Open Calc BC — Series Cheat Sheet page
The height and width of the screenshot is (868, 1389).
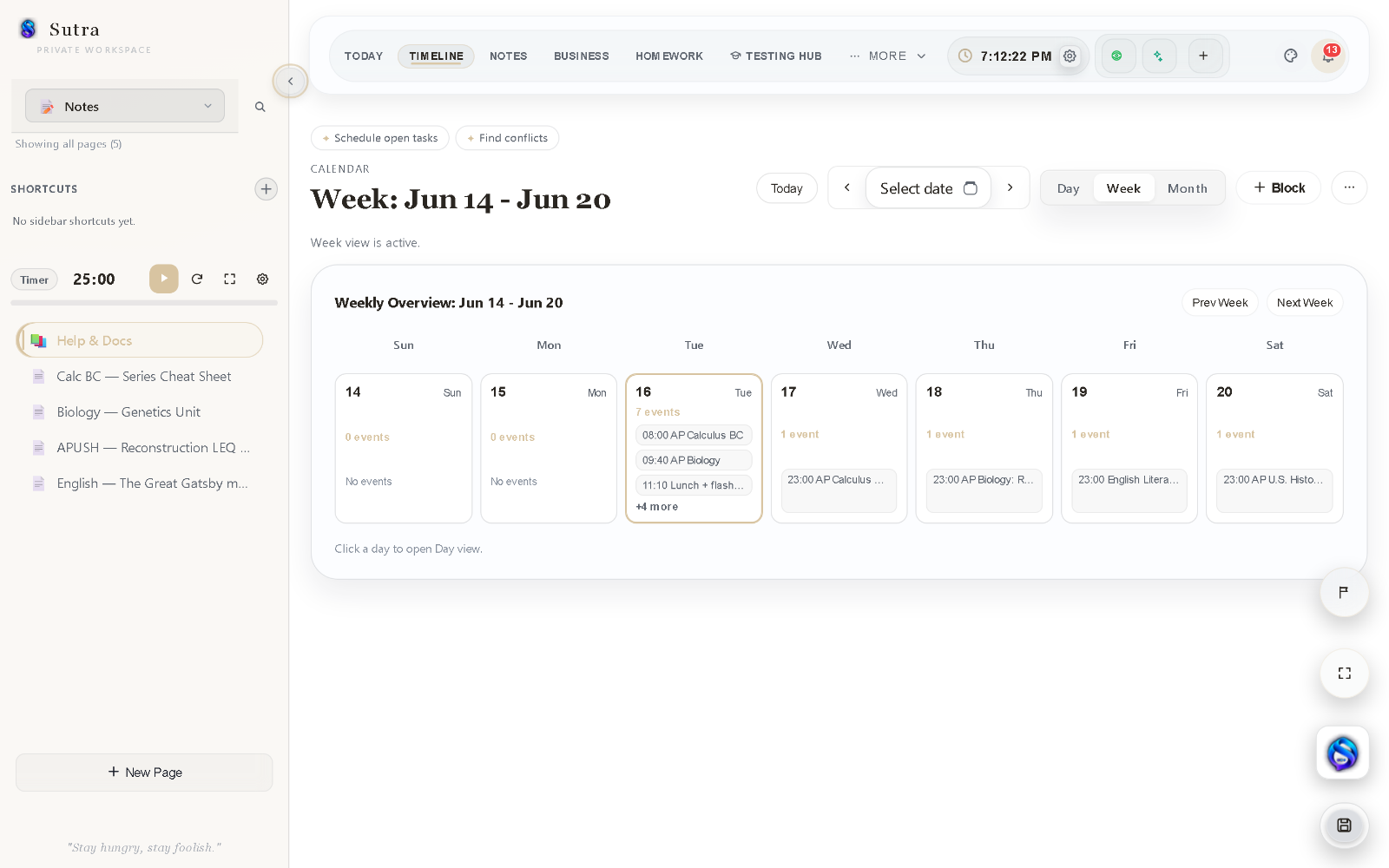click(x=144, y=376)
